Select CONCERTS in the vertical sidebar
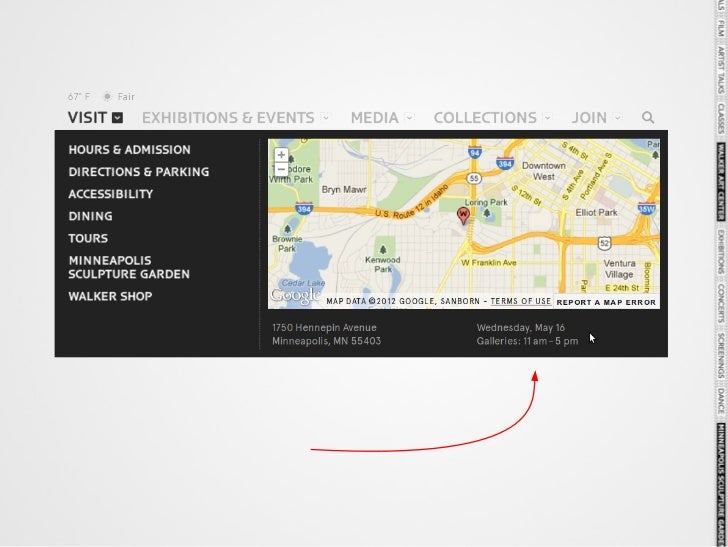The width and height of the screenshot is (728, 547). [x=721, y=303]
